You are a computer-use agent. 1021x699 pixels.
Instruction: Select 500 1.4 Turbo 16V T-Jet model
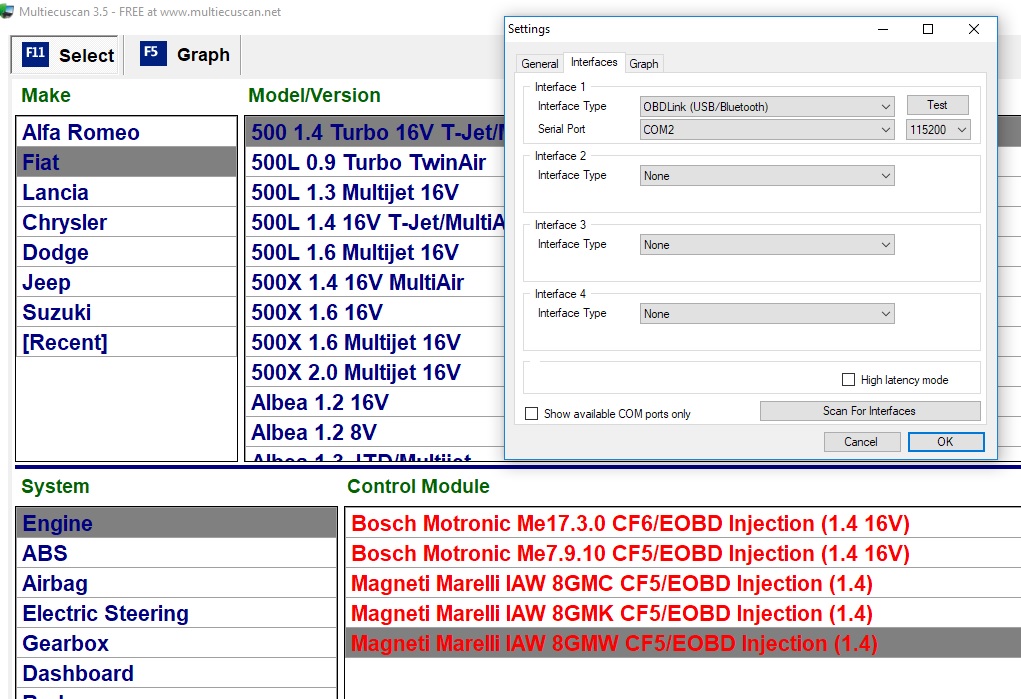coord(375,132)
